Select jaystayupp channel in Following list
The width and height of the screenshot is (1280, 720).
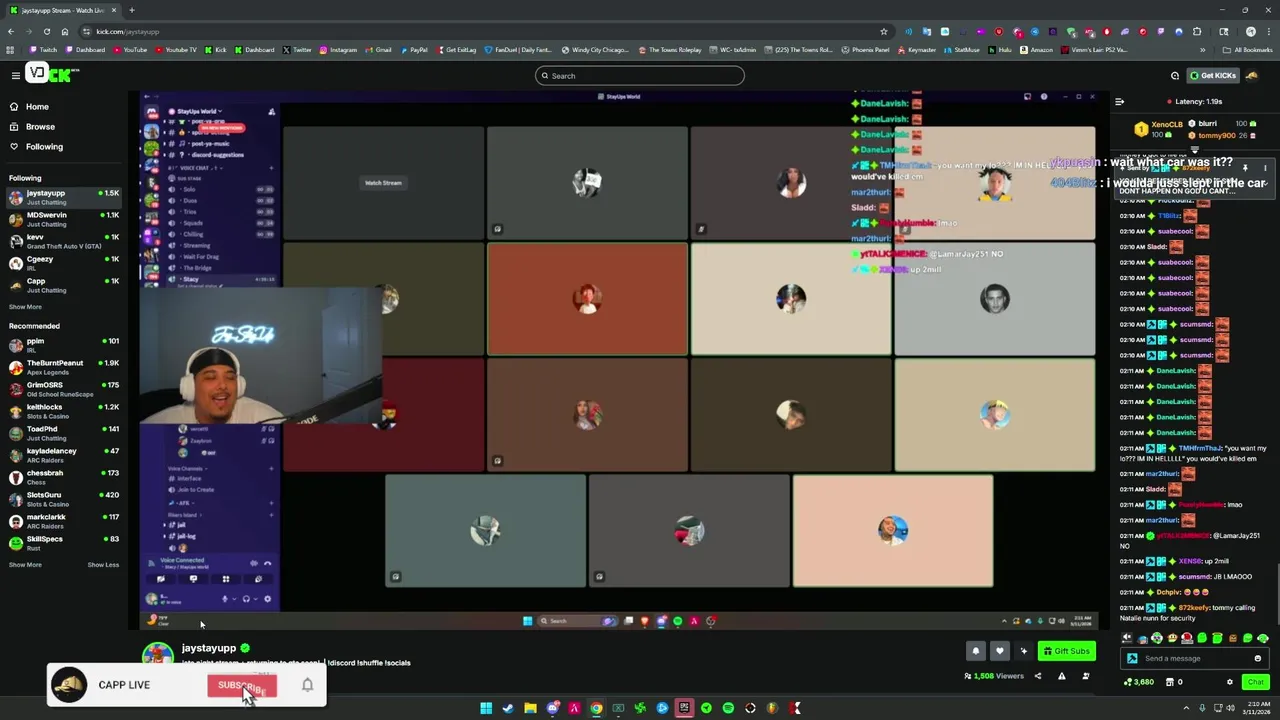click(x=63, y=198)
